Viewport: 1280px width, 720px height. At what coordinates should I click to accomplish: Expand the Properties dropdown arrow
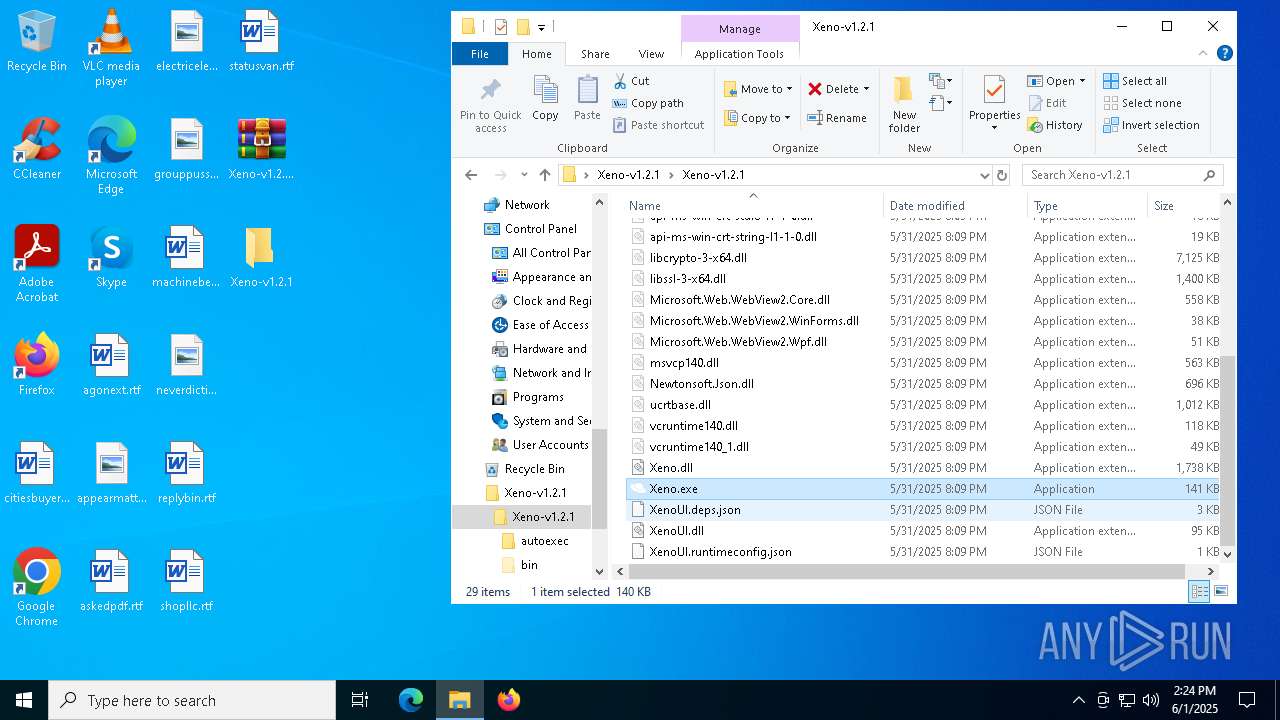point(994,128)
